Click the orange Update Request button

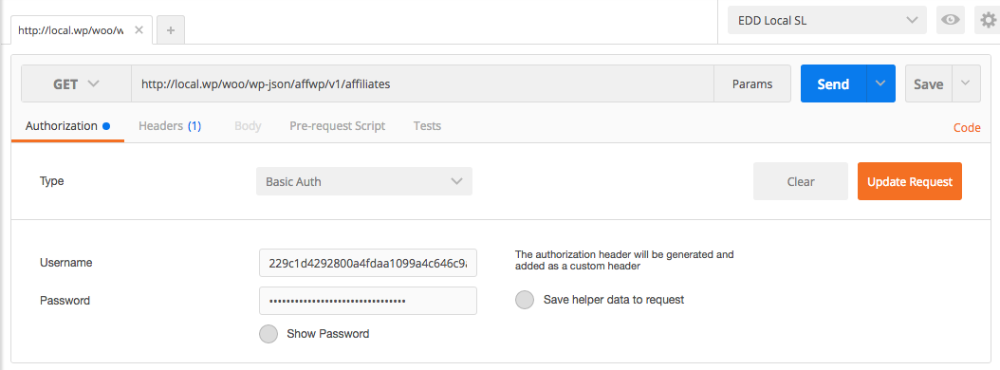[909, 181]
